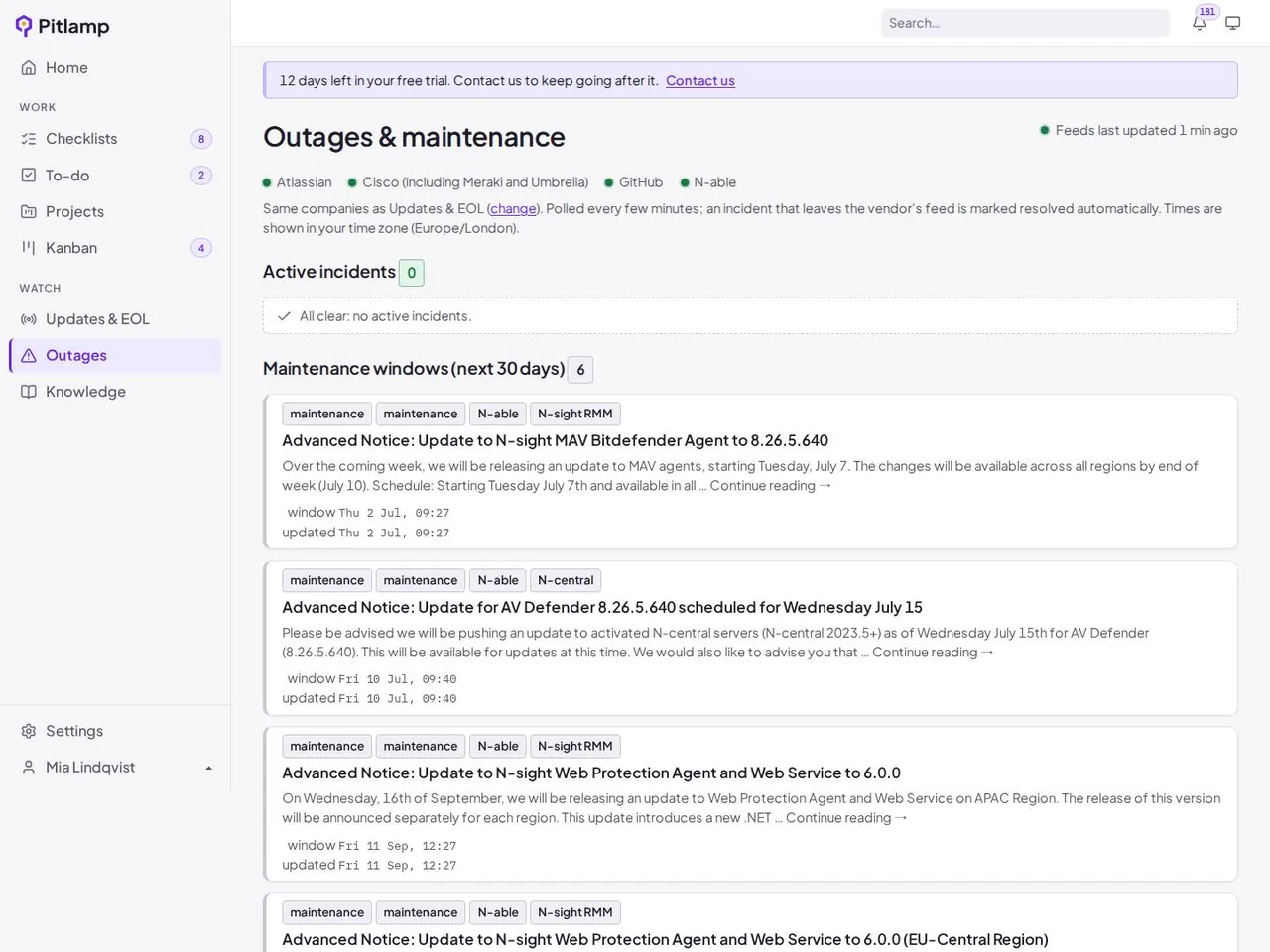Click the Updates & EOL broadcast icon

point(29,319)
